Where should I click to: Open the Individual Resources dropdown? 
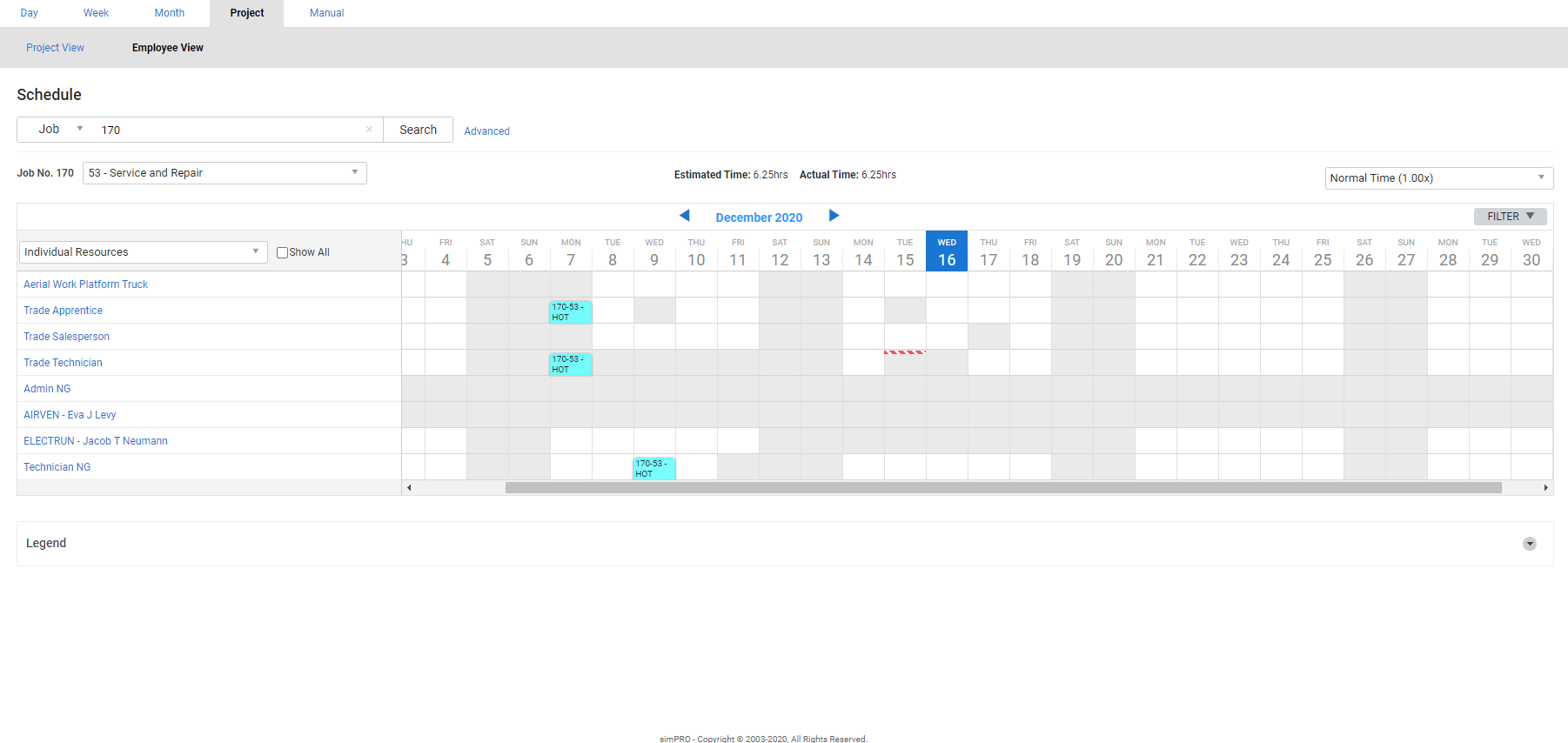pyautogui.click(x=143, y=252)
